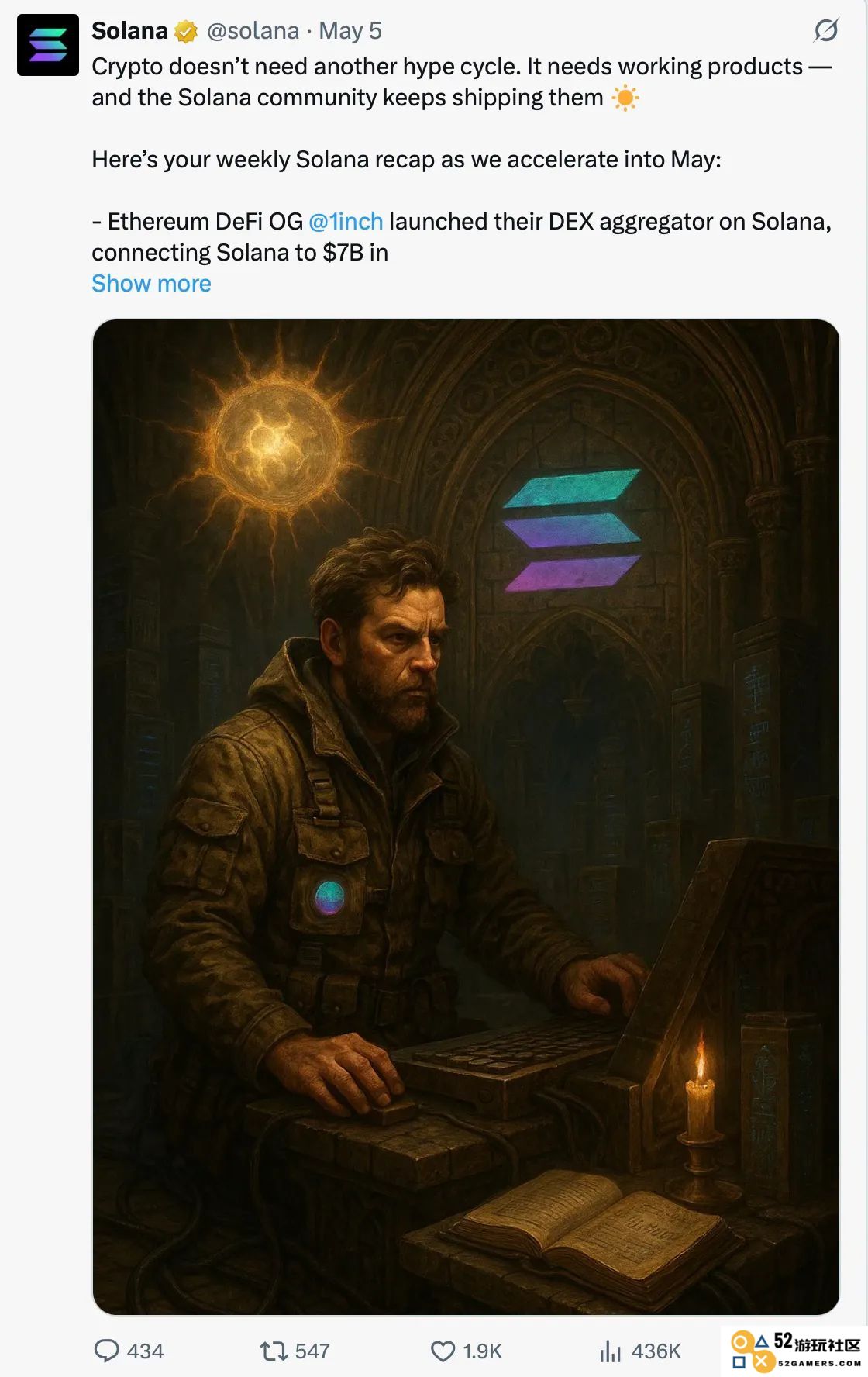The image size is (868, 1377).
Task: Click the 547 reposts count
Action: pyautogui.click(x=312, y=1351)
